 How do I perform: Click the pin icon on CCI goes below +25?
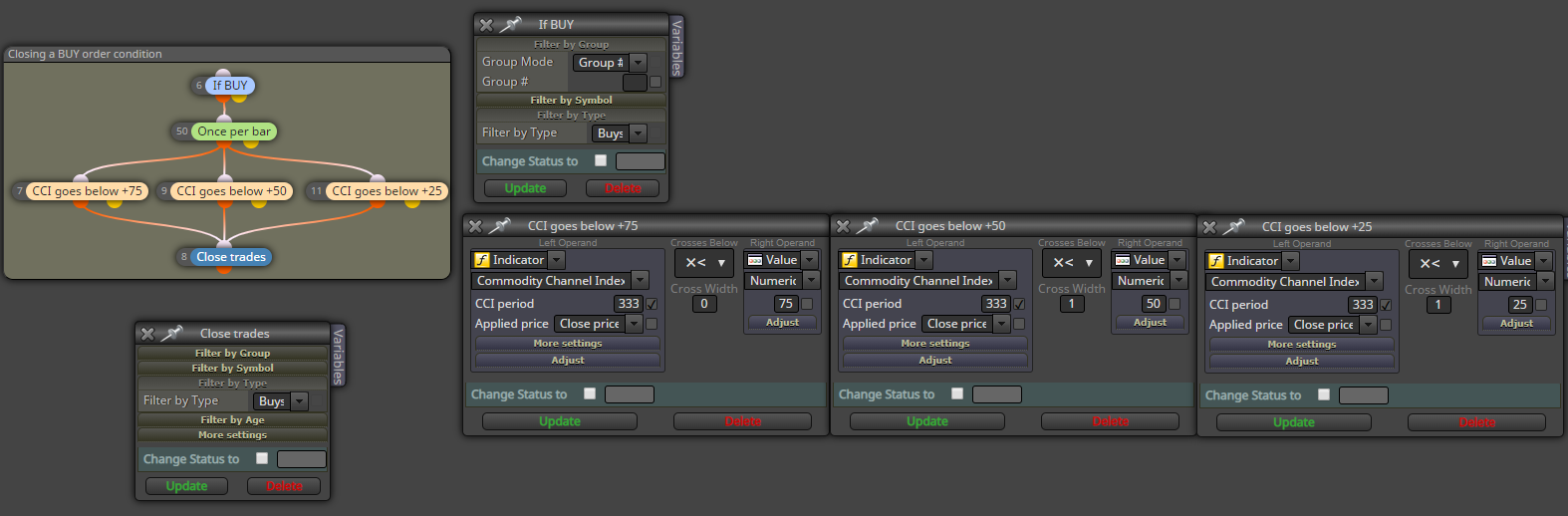pyautogui.click(x=1233, y=227)
